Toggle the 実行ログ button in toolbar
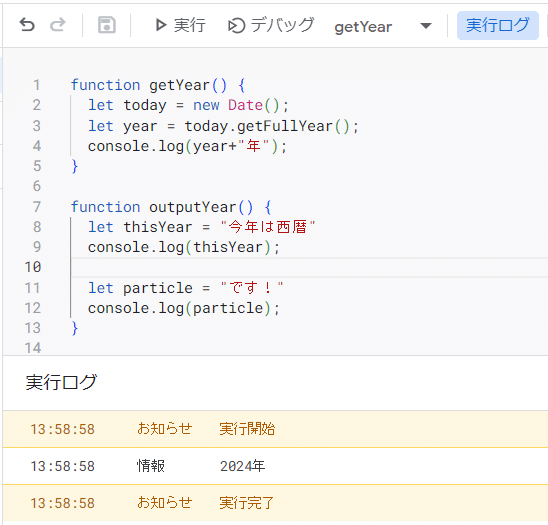 [x=498, y=25]
